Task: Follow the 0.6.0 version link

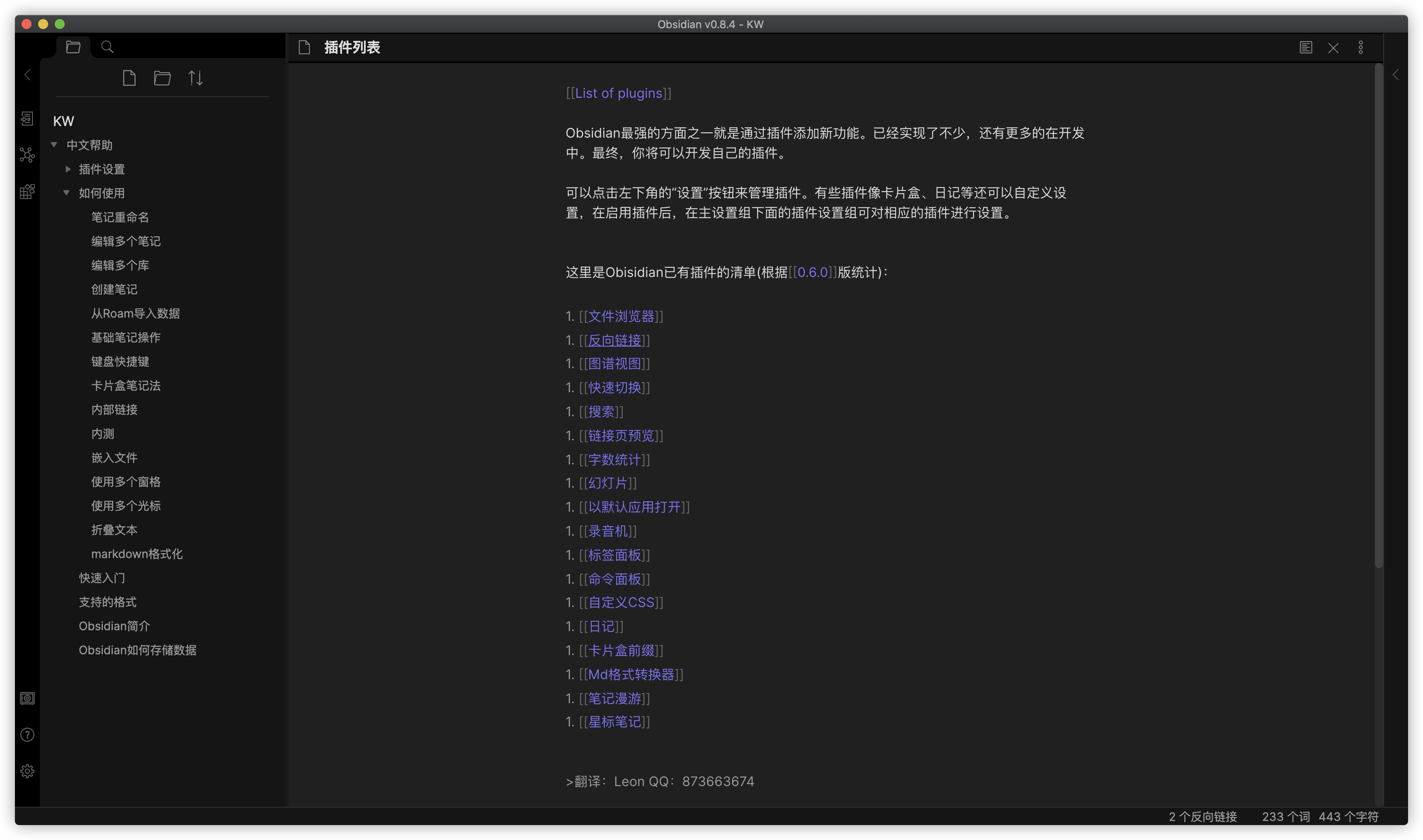Action: (812, 272)
